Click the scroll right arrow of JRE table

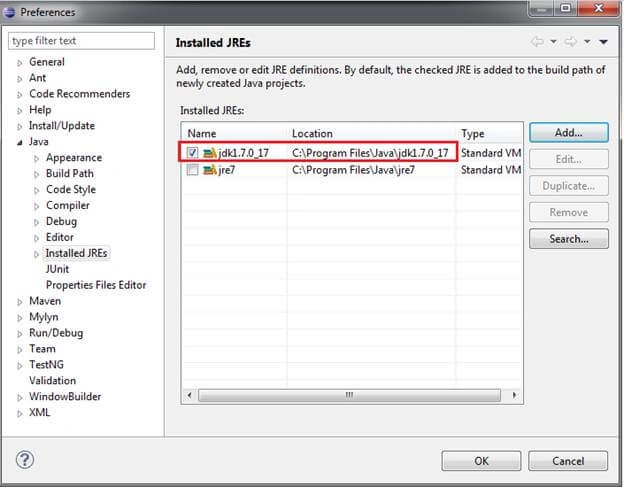tap(514, 395)
